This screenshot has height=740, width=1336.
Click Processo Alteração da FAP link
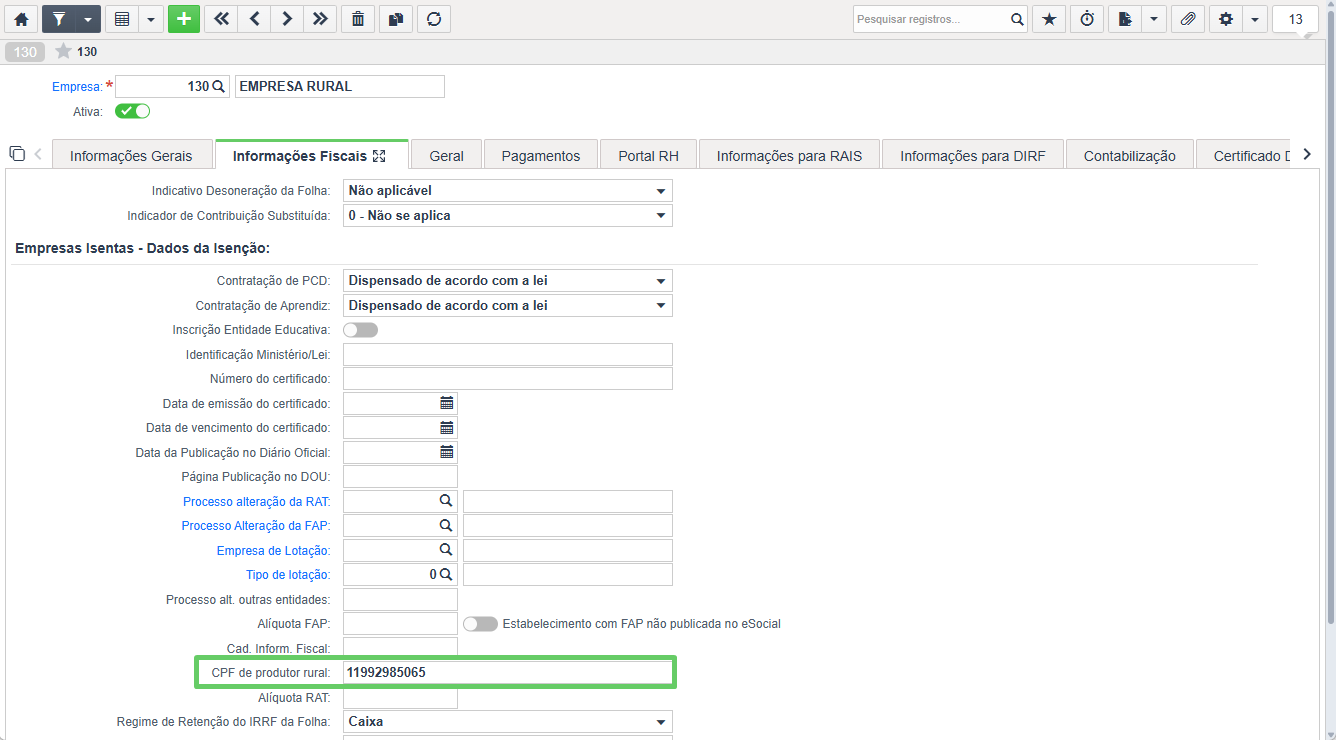pos(256,526)
